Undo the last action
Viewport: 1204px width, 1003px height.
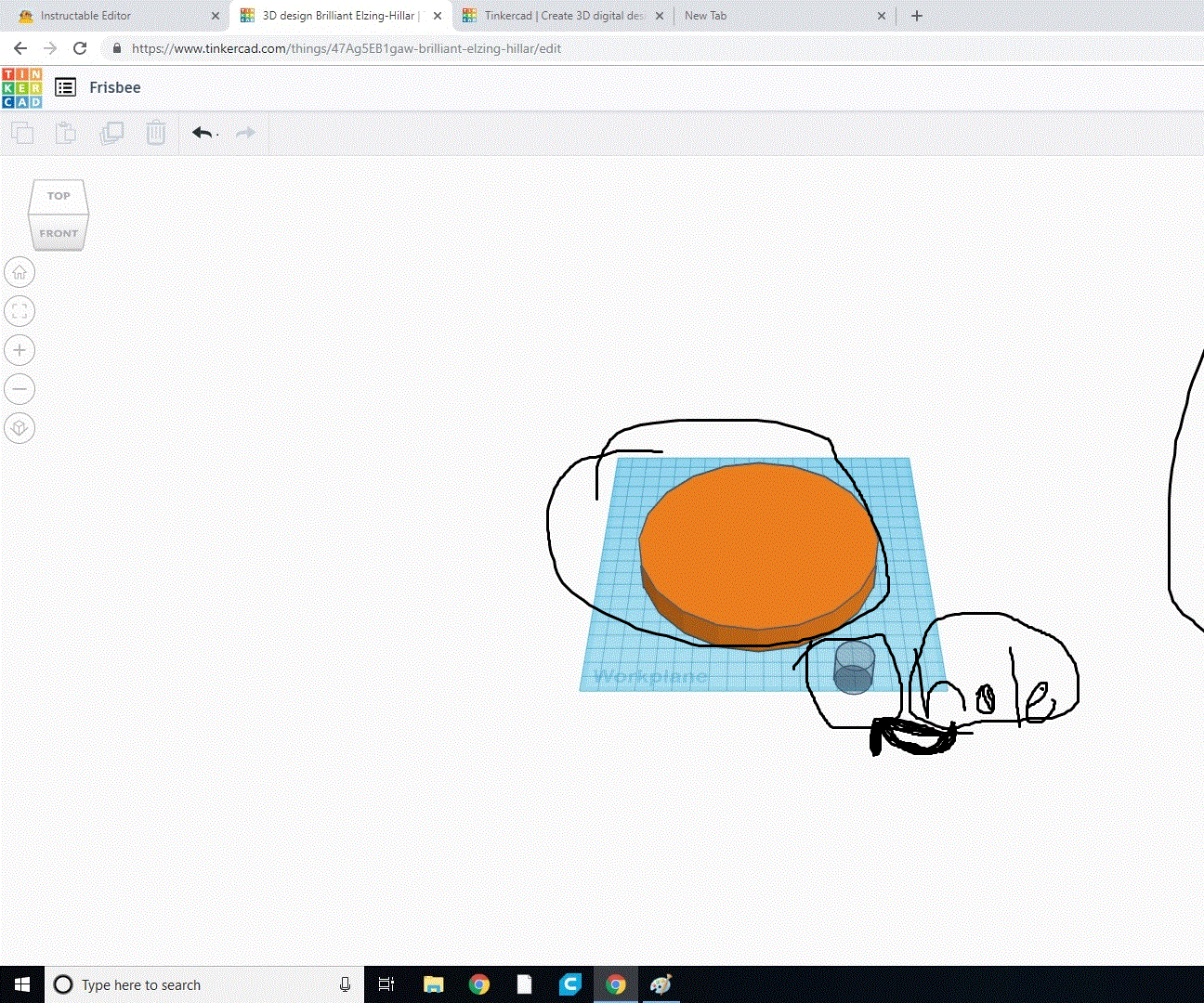coord(202,133)
